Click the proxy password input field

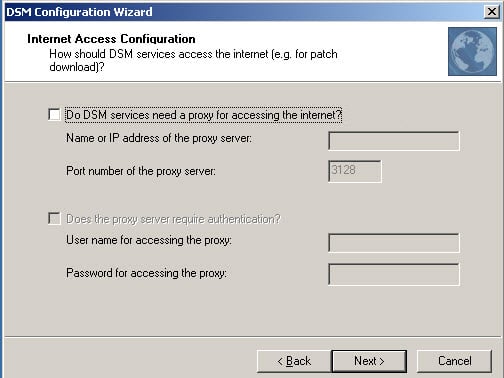pos(394,274)
